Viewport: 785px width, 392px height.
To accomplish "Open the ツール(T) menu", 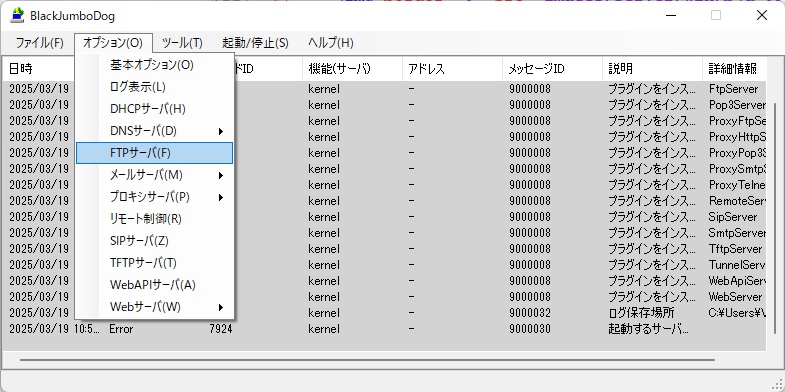I will [x=182, y=43].
